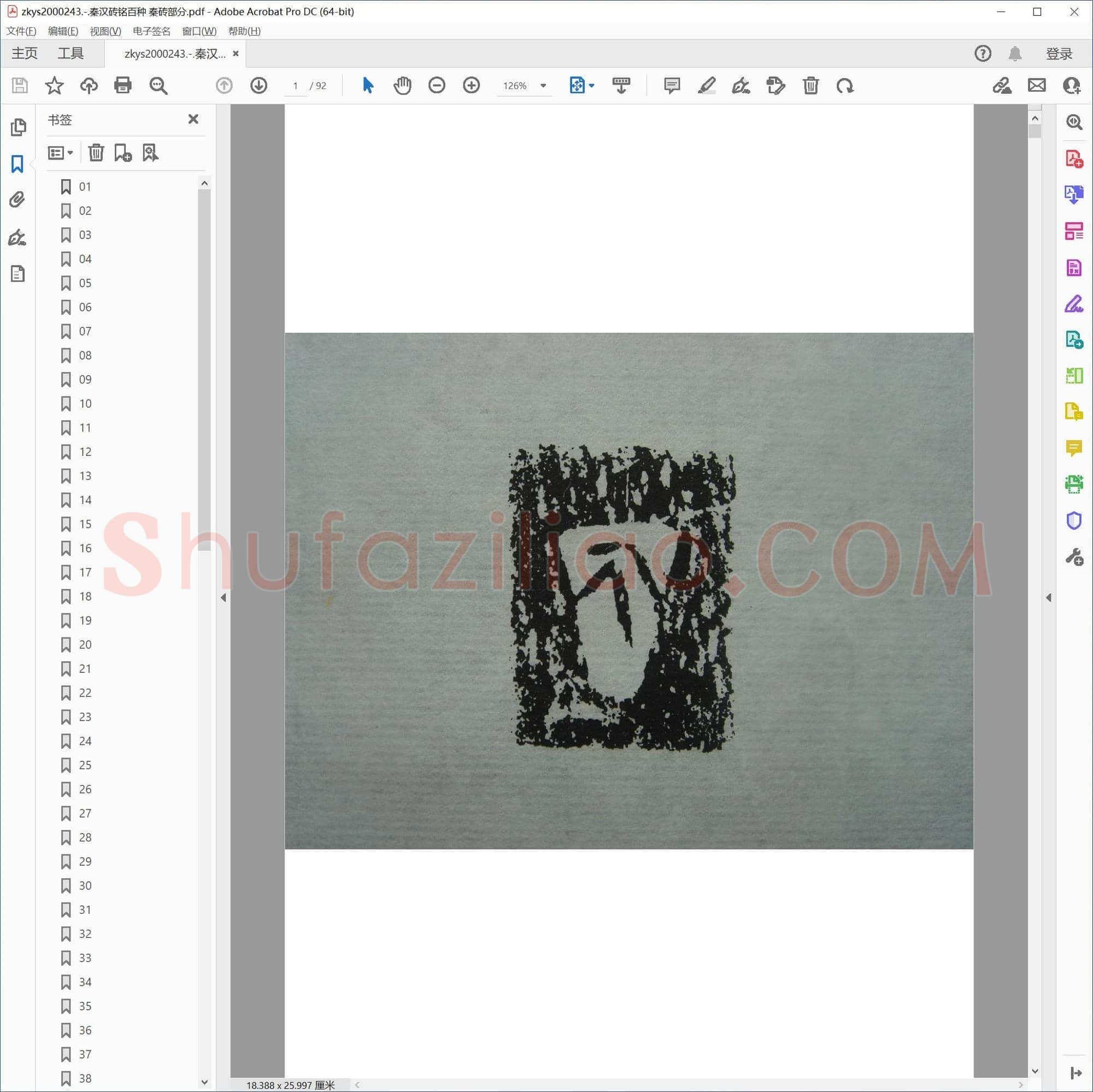Rotate the page clockwise
The width and height of the screenshot is (1093, 1092).
tap(845, 85)
